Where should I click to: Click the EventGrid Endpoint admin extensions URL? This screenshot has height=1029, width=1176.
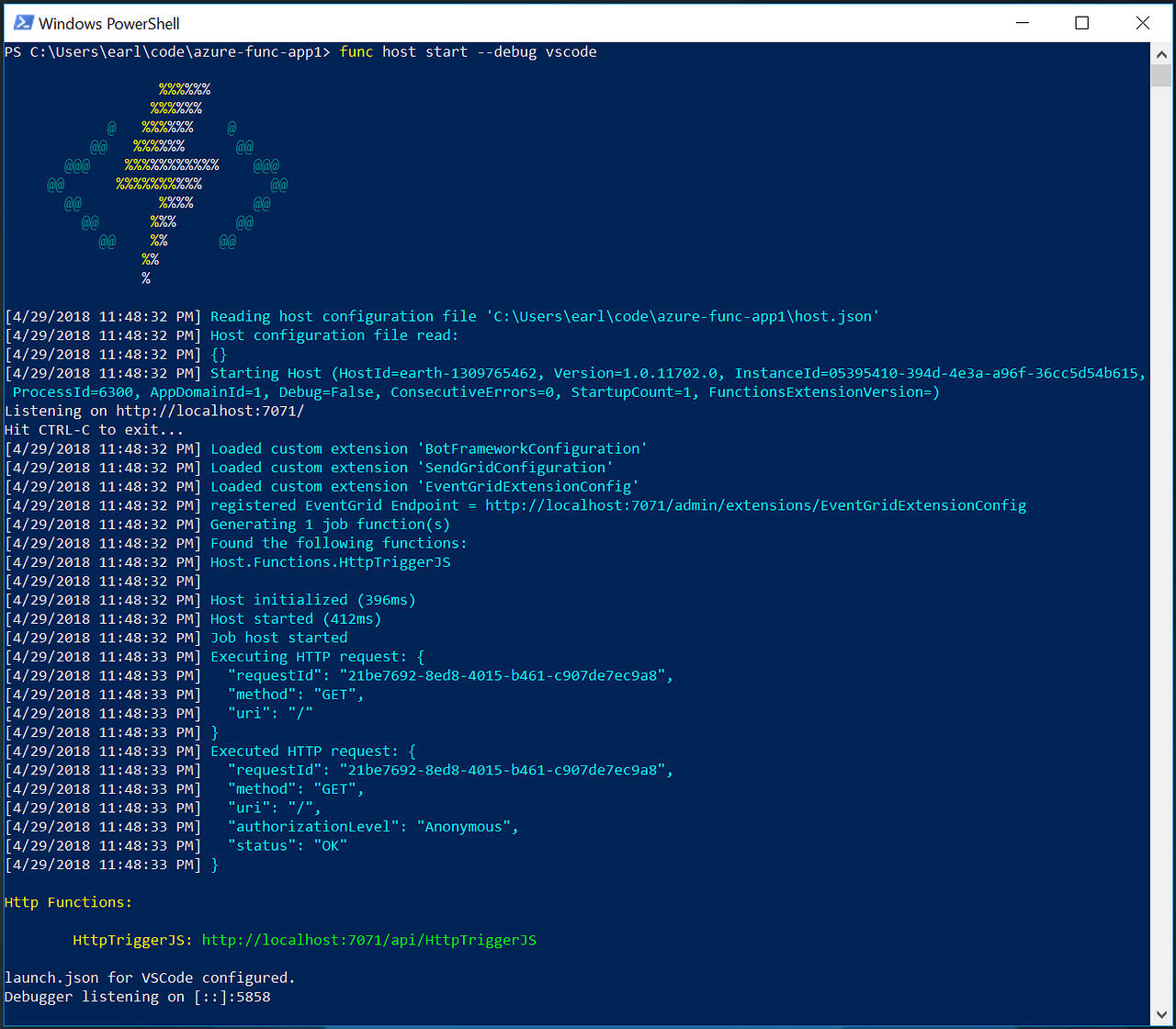[x=755, y=505]
